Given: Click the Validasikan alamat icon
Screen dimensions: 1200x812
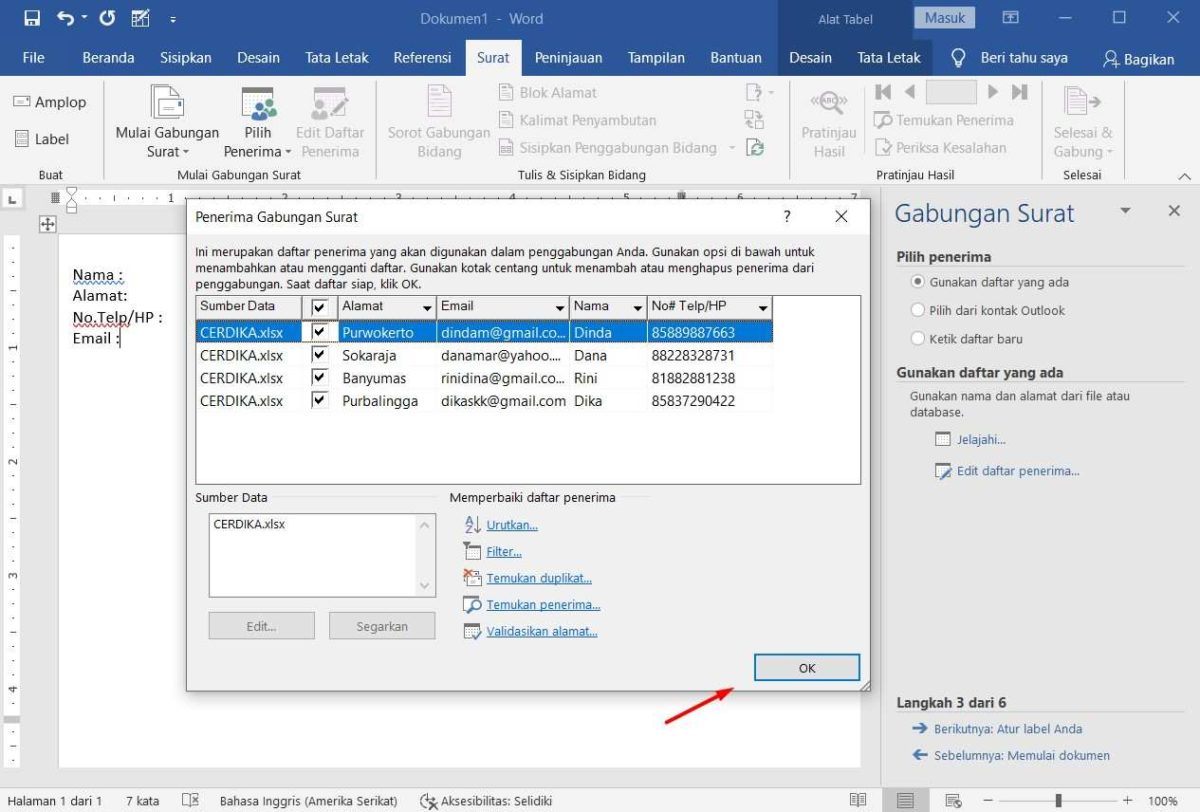Looking at the screenshot, I should [x=473, y=632].
